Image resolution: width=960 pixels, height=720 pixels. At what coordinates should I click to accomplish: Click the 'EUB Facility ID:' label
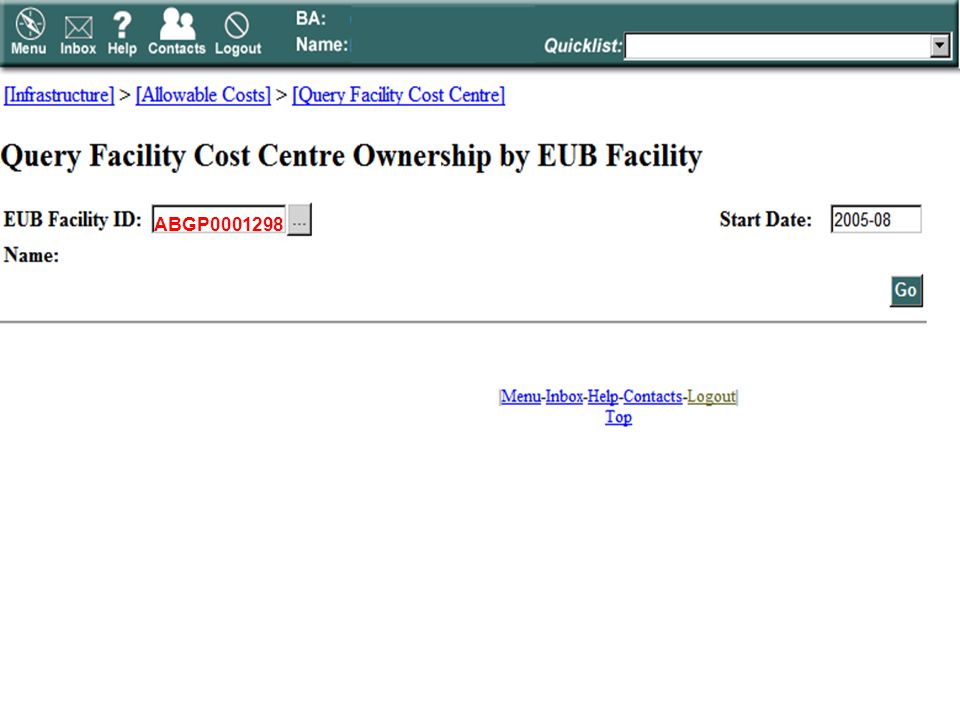tap(73, 219)
